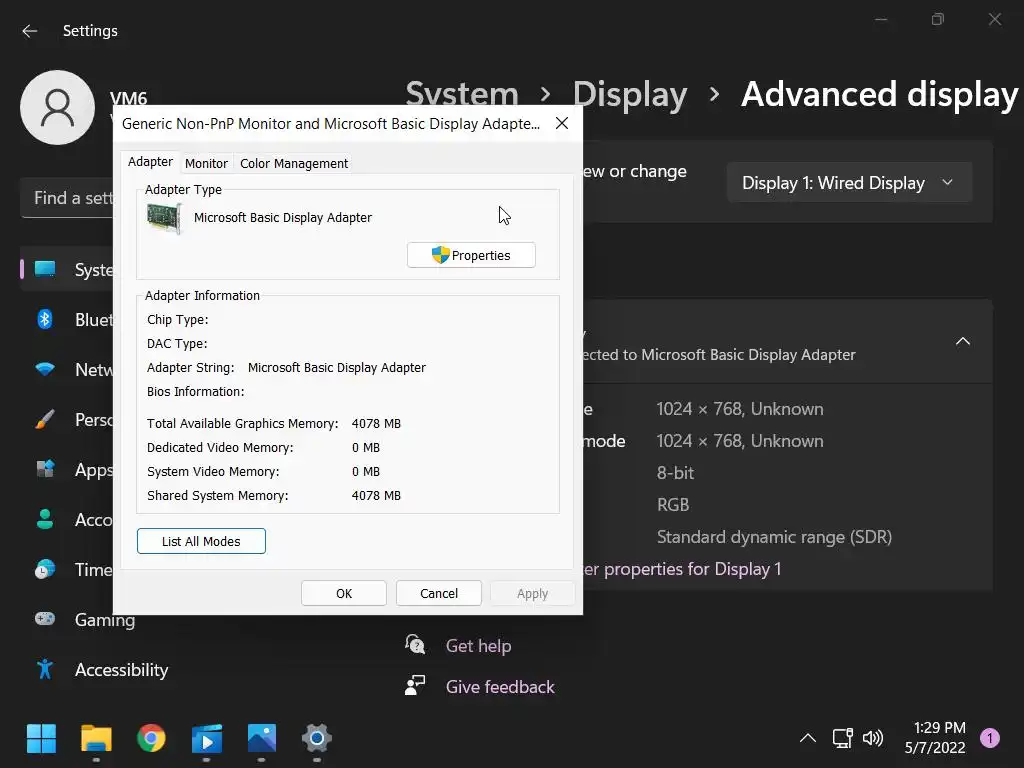
Task: Show hidden system tray icons
Action: (808, 738)
